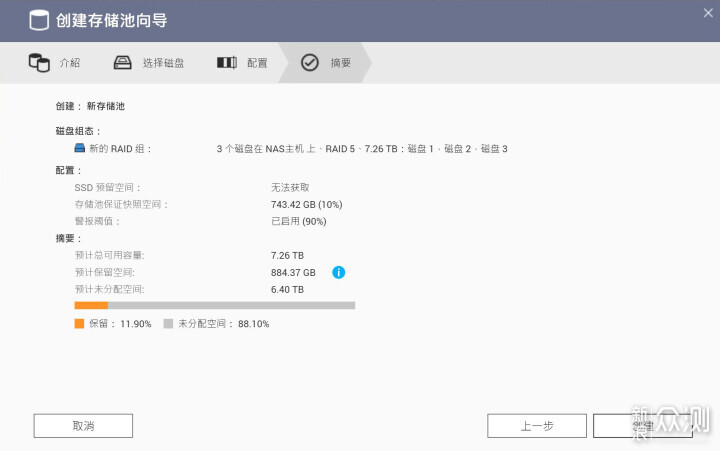This screenshot has width=720, height=451.
Task: Click the orange 保留 legend swatch
Action: click(79, 324)
